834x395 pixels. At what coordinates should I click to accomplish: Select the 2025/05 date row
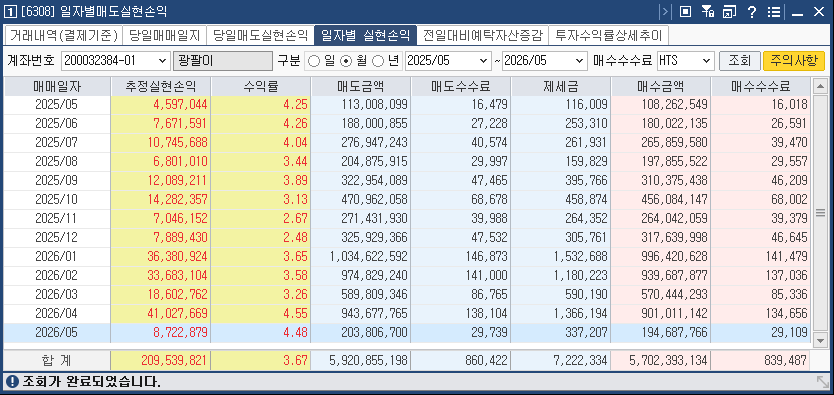[x=57, y=104]
